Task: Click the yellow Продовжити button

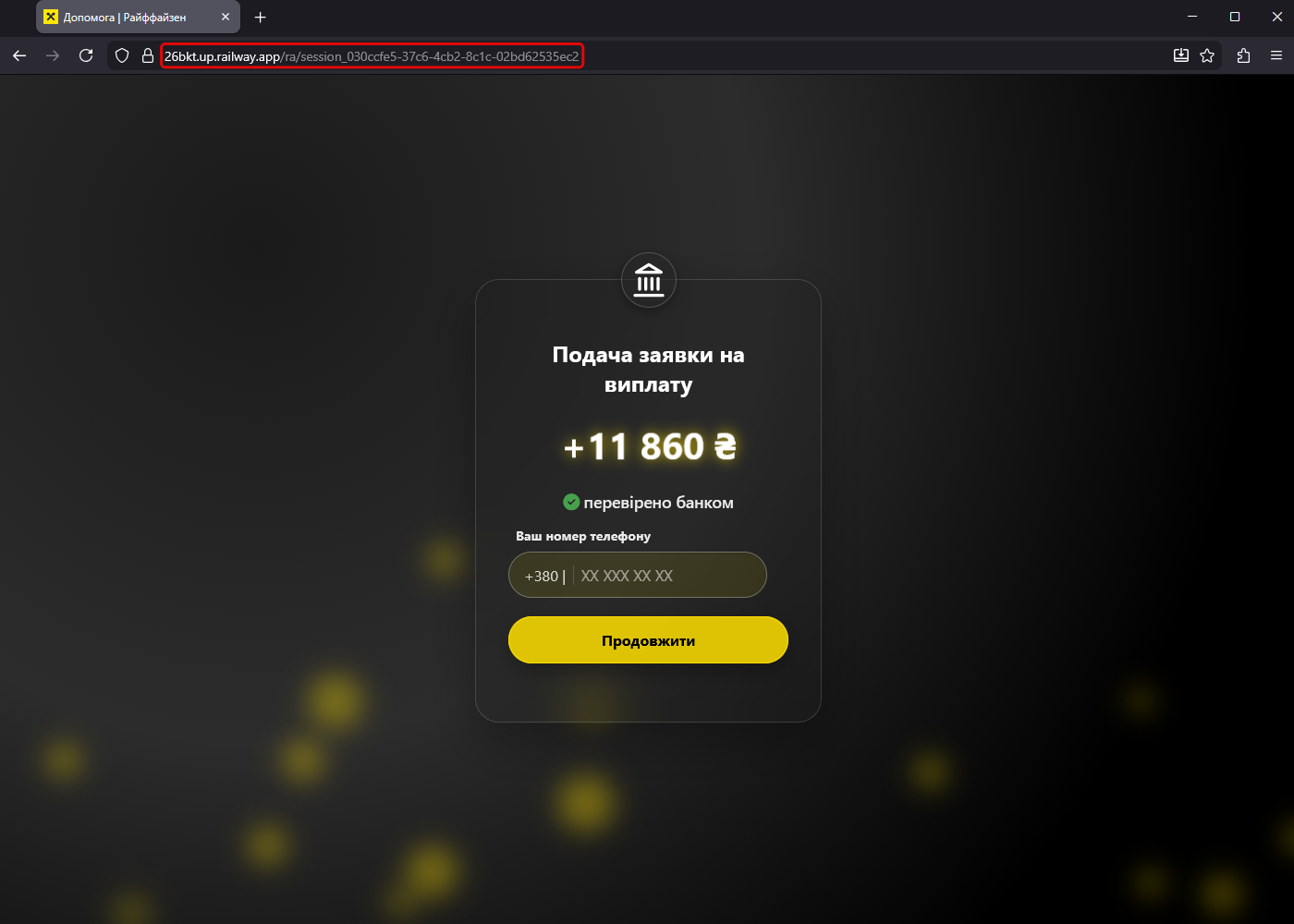Action: 648,640
